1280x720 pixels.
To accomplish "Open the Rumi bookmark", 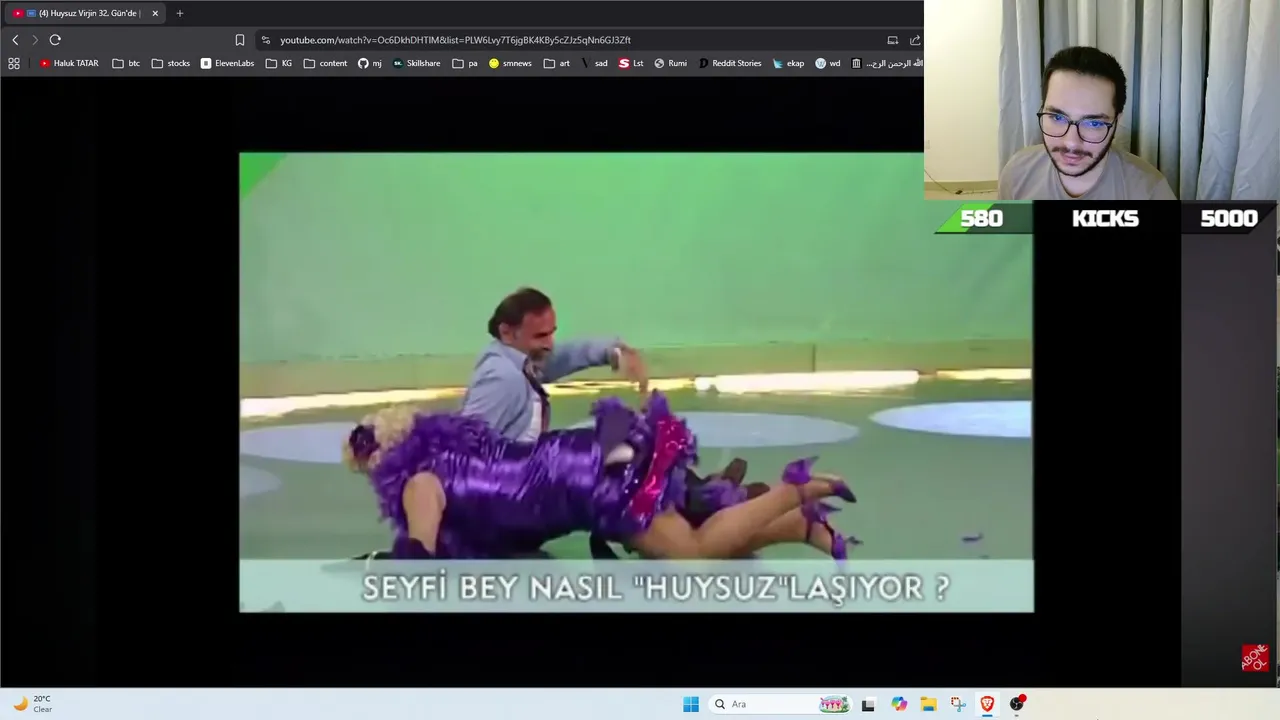I will point(670,63).
